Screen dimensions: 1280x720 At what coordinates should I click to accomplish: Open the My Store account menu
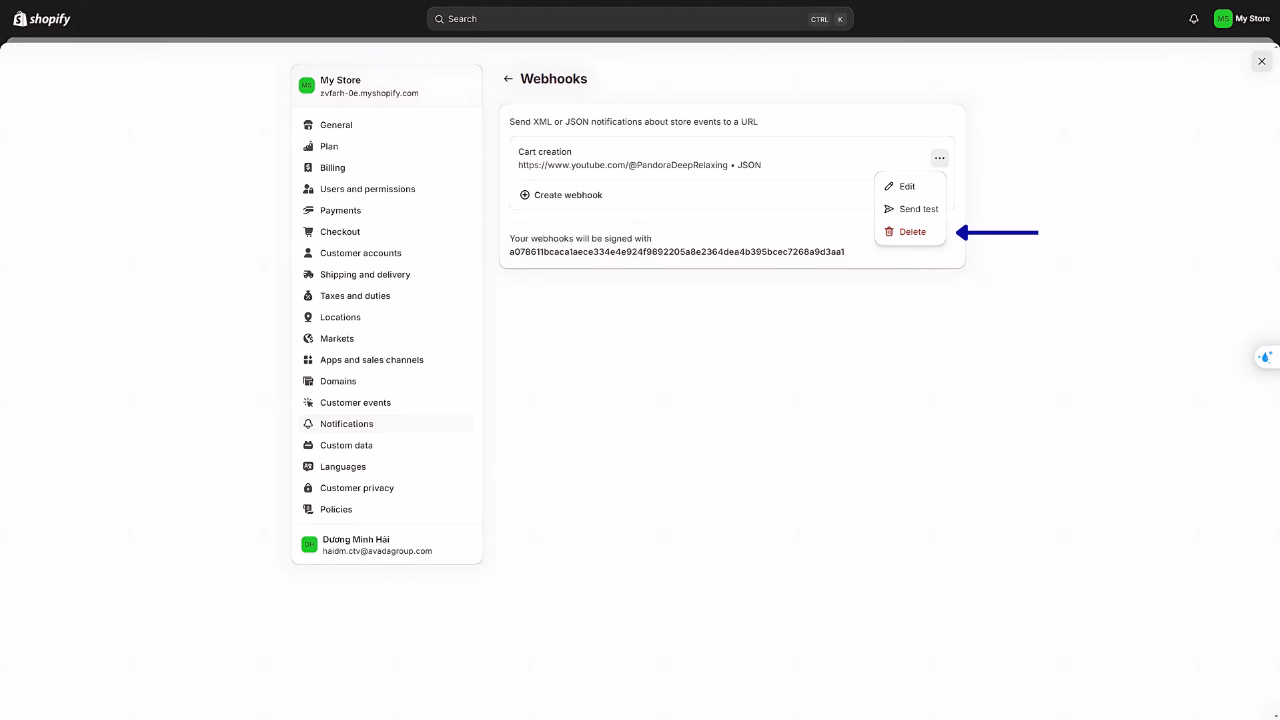1242,19
